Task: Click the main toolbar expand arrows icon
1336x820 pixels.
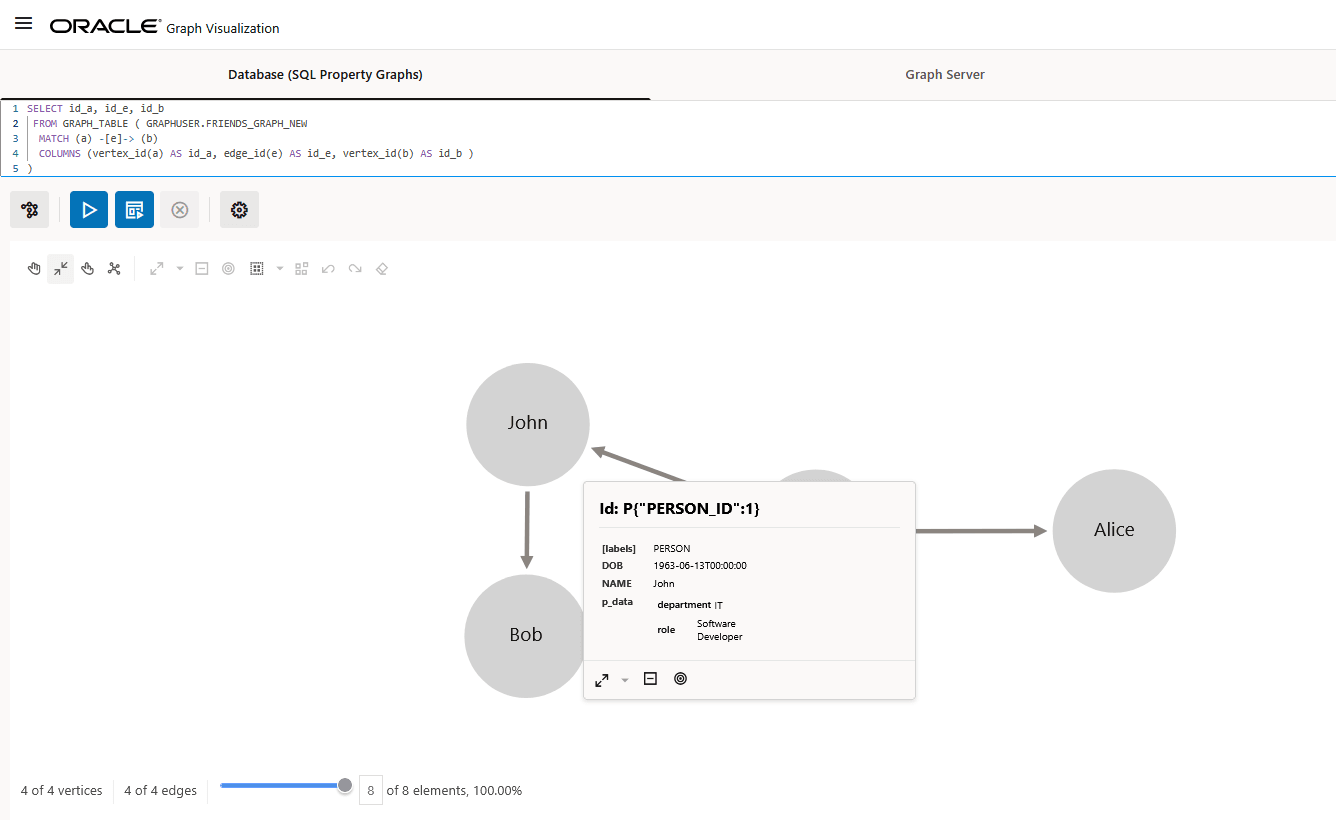Action: click(157, 269)
